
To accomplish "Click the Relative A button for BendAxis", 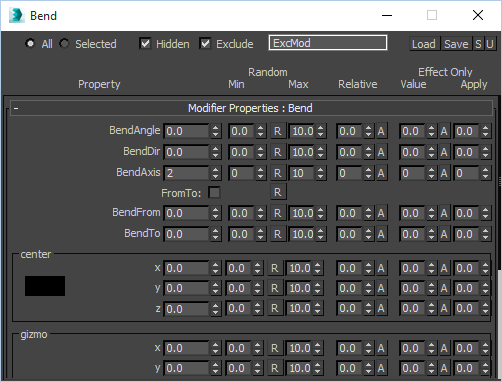I will tap(381, 173).
